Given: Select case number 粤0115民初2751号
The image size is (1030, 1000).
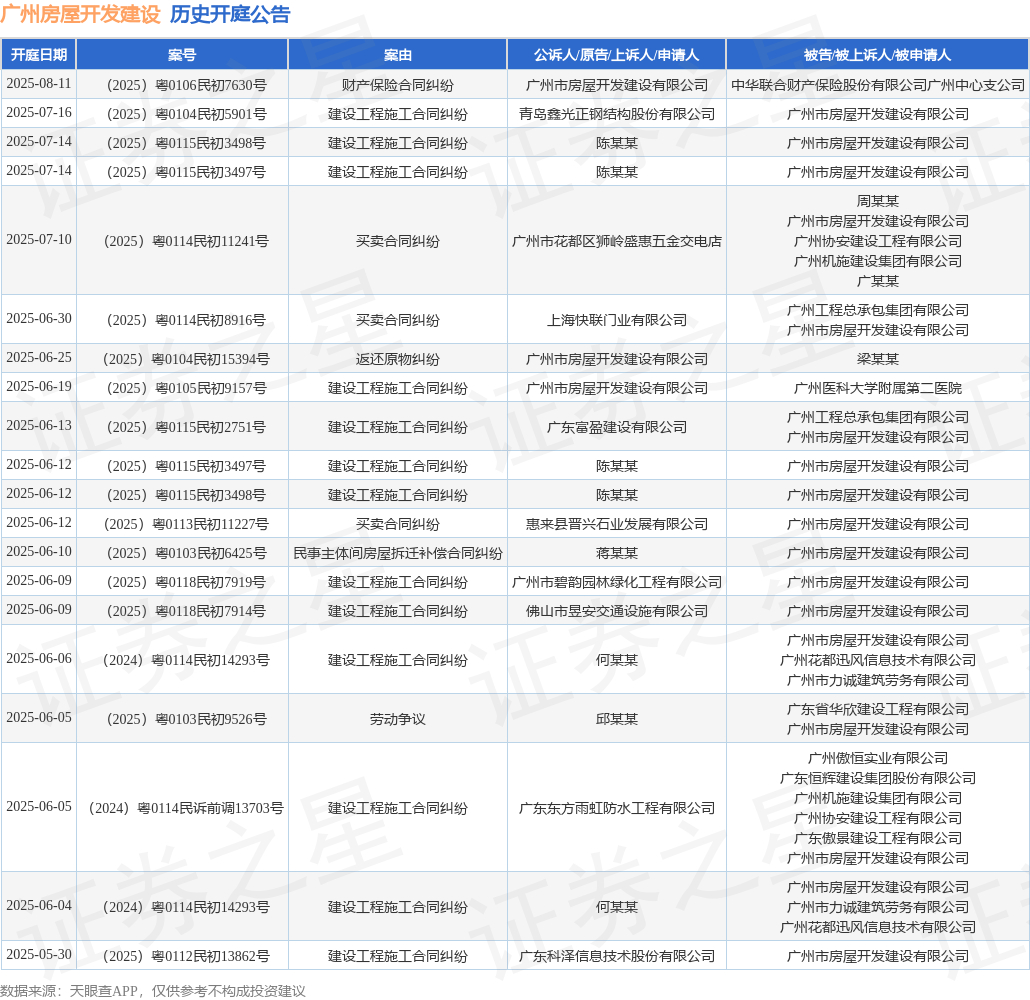Looking at the screenshot, I should click(187, 427).
